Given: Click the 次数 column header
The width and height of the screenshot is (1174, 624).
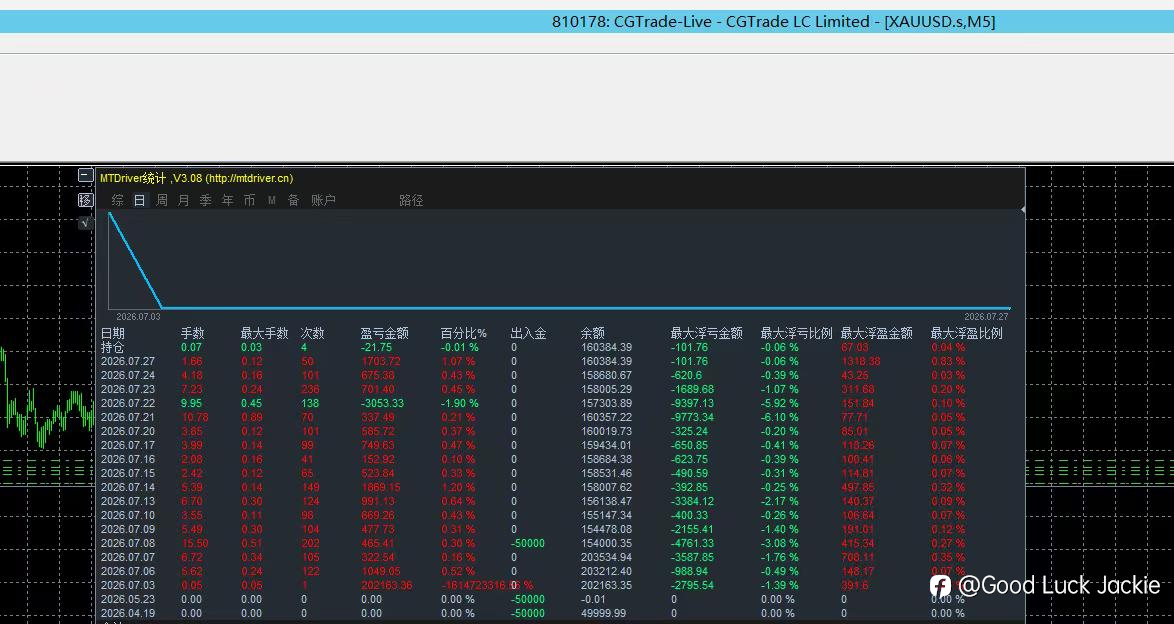Looking at the screenshot, I should tap(312, 333).
